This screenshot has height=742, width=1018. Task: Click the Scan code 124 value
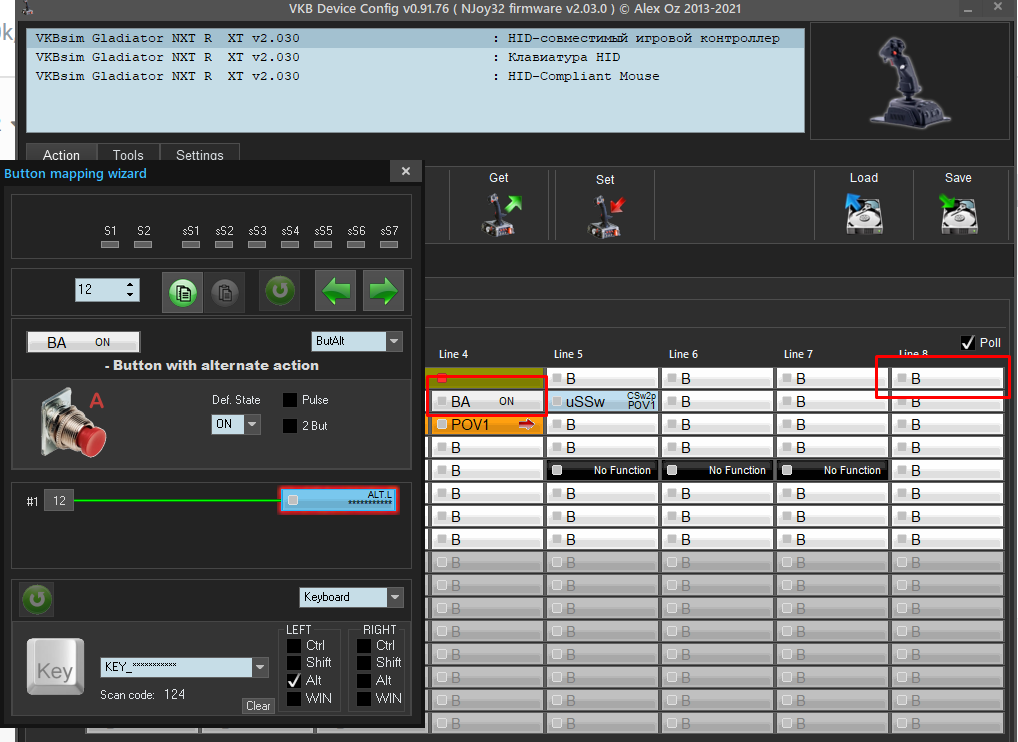click(x=175, y=695)
